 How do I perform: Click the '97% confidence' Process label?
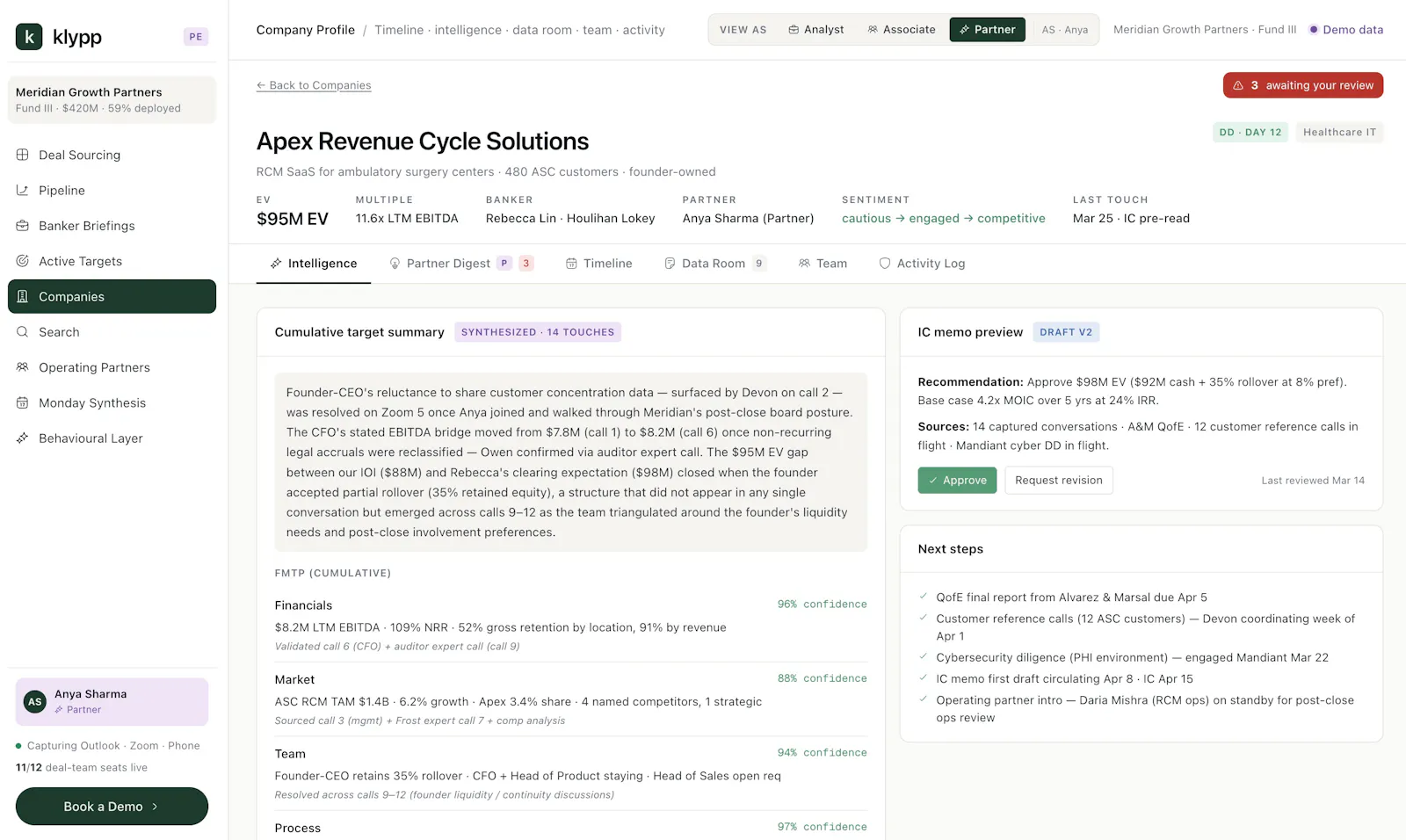click(x=822, y=827)
